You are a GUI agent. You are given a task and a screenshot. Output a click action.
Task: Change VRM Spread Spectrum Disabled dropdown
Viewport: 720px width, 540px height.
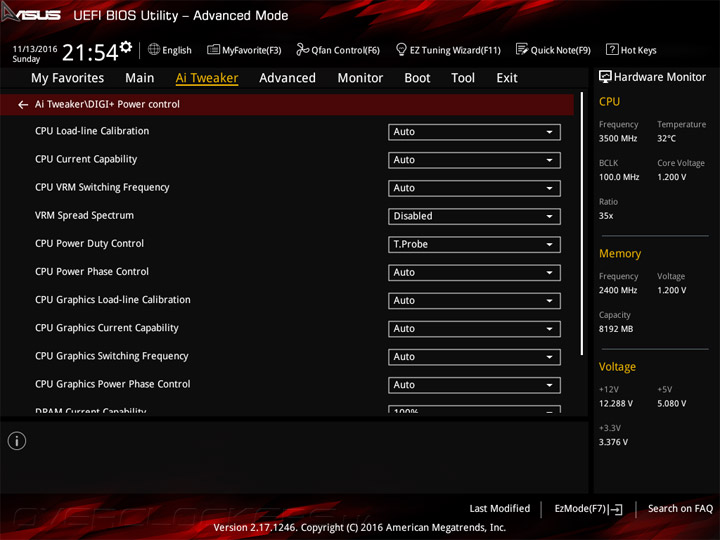pyautogui.click(x=474, y=216)
